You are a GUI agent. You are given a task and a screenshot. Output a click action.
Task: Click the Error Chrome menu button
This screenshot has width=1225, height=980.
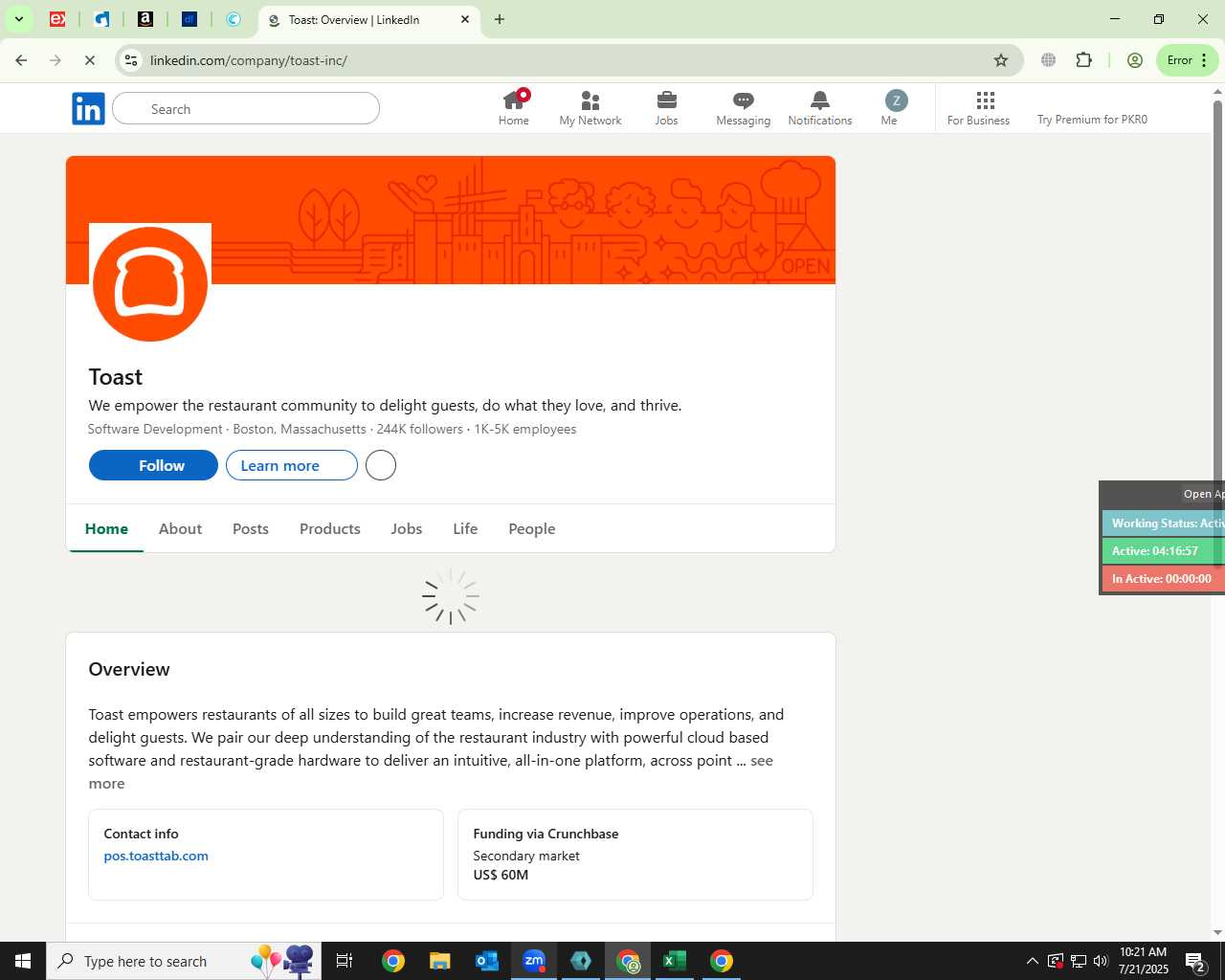pyautogui.click(x=1188, y=60)
